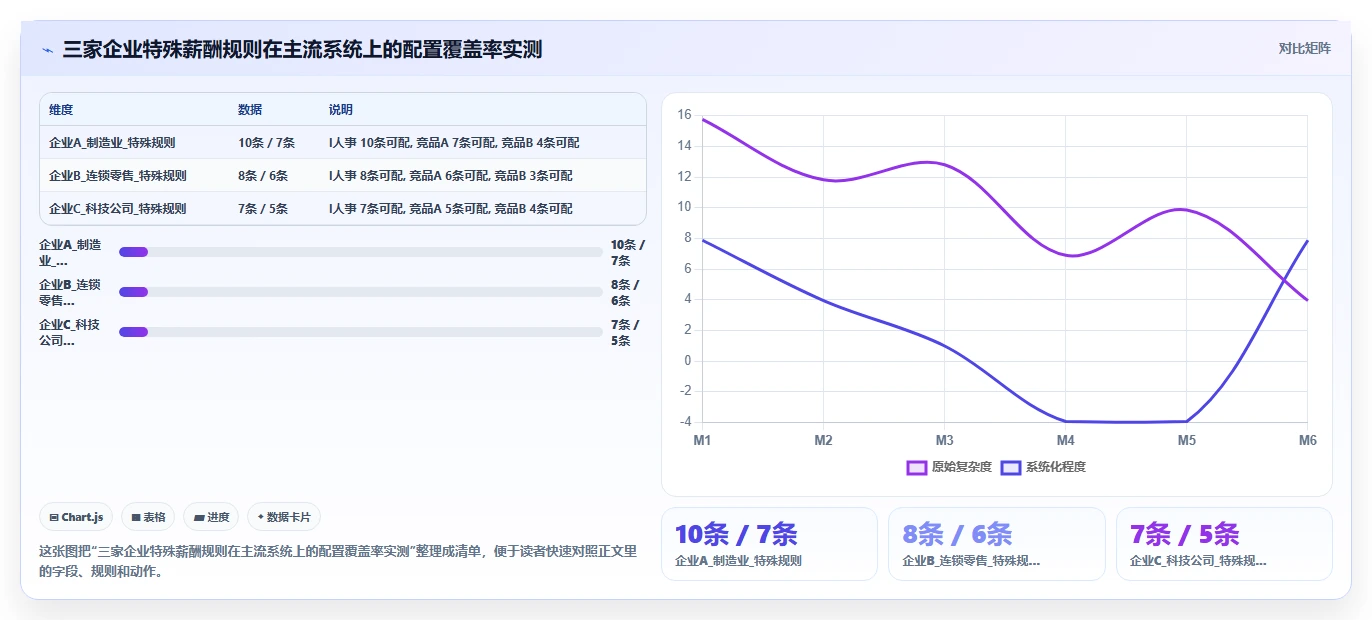The width and height of the screenshot is (1372, 620).
Task: Click the M1 x-axis label
Action: coord(702,440)
